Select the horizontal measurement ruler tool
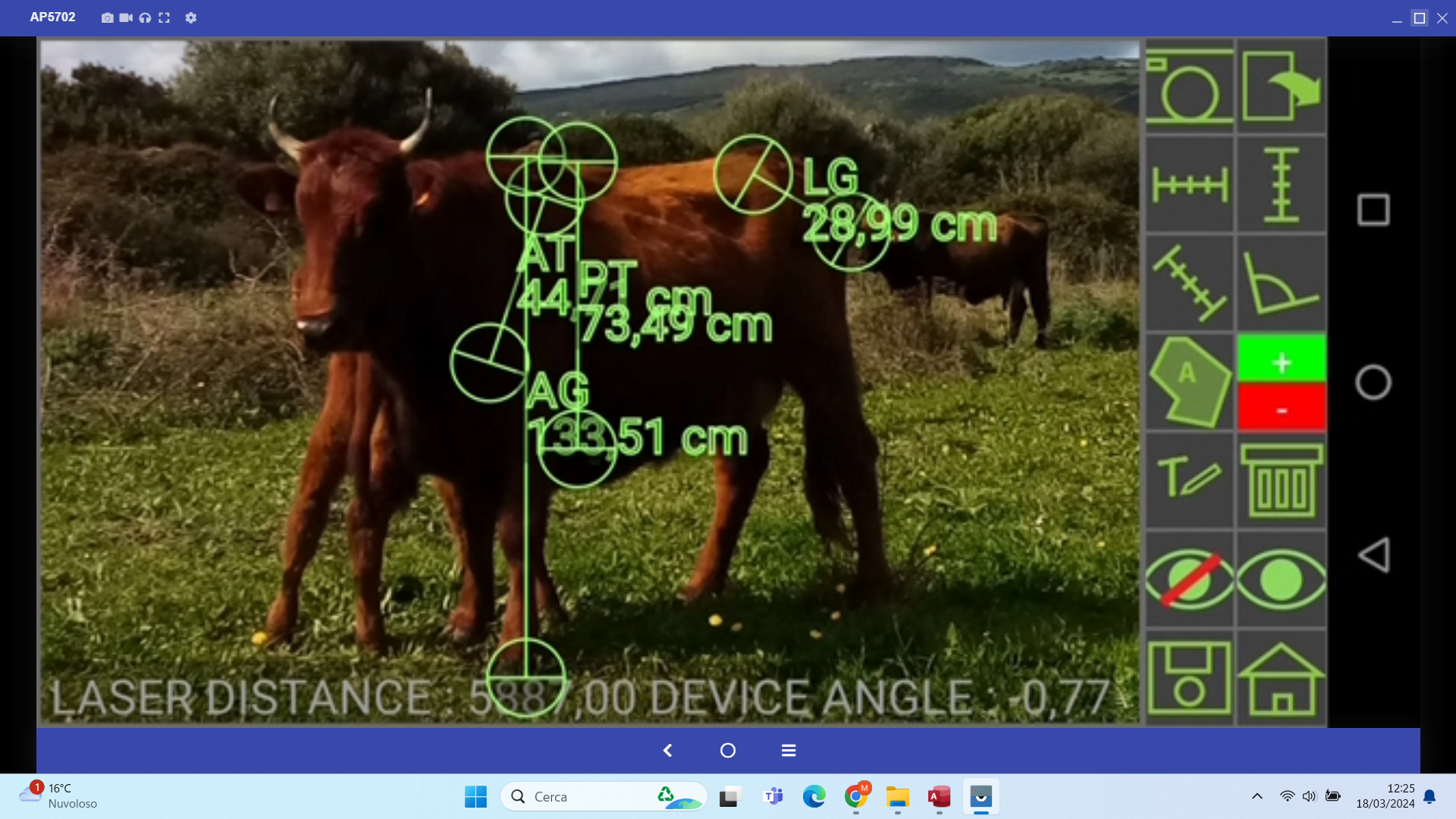The width and height of the screenshot is (1456, 819). click(1189, 184)
